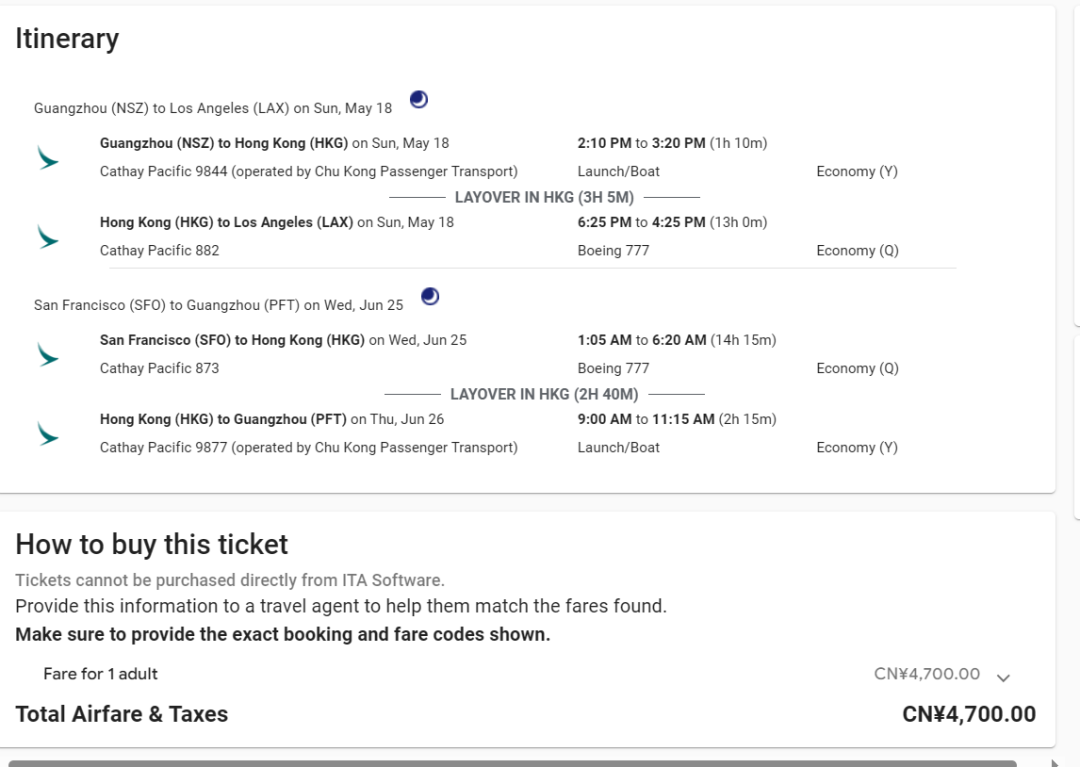Click Cathay Pacific logo beside flight 9844
This screenshot has height=767, width=1080.
pos(47,158)
